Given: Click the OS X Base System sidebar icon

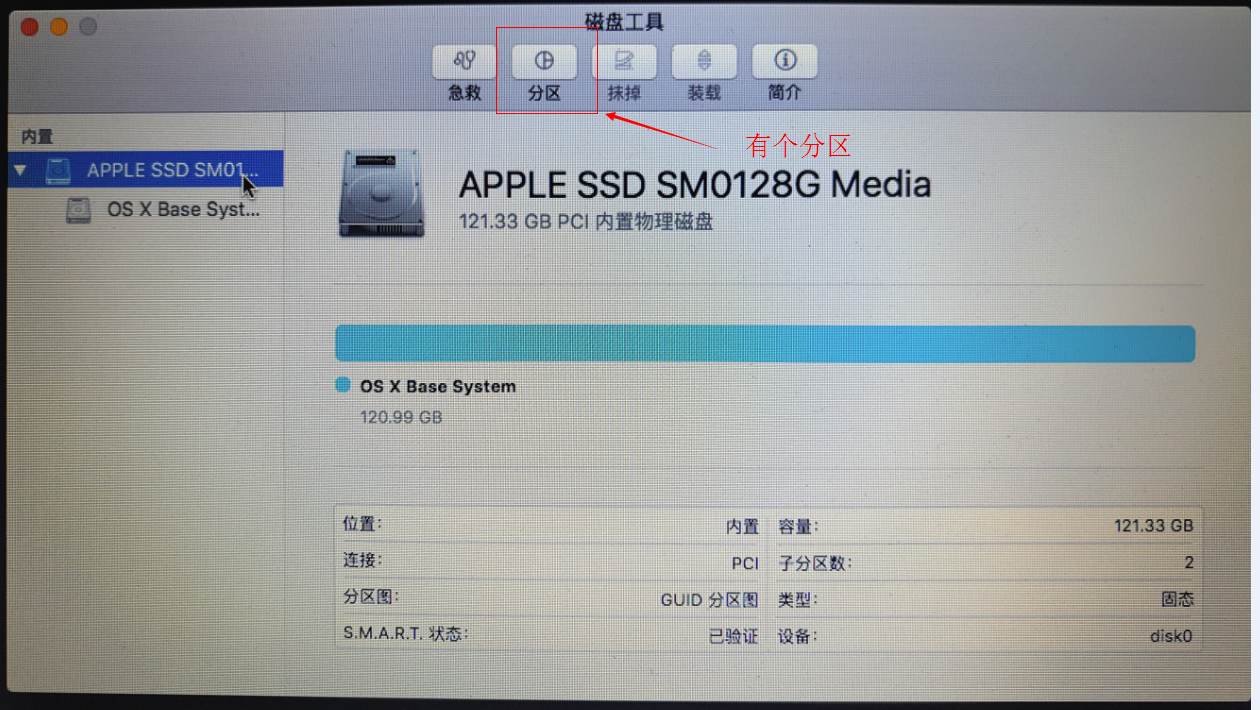Looking at the screenshot, I should click(78, 210).
